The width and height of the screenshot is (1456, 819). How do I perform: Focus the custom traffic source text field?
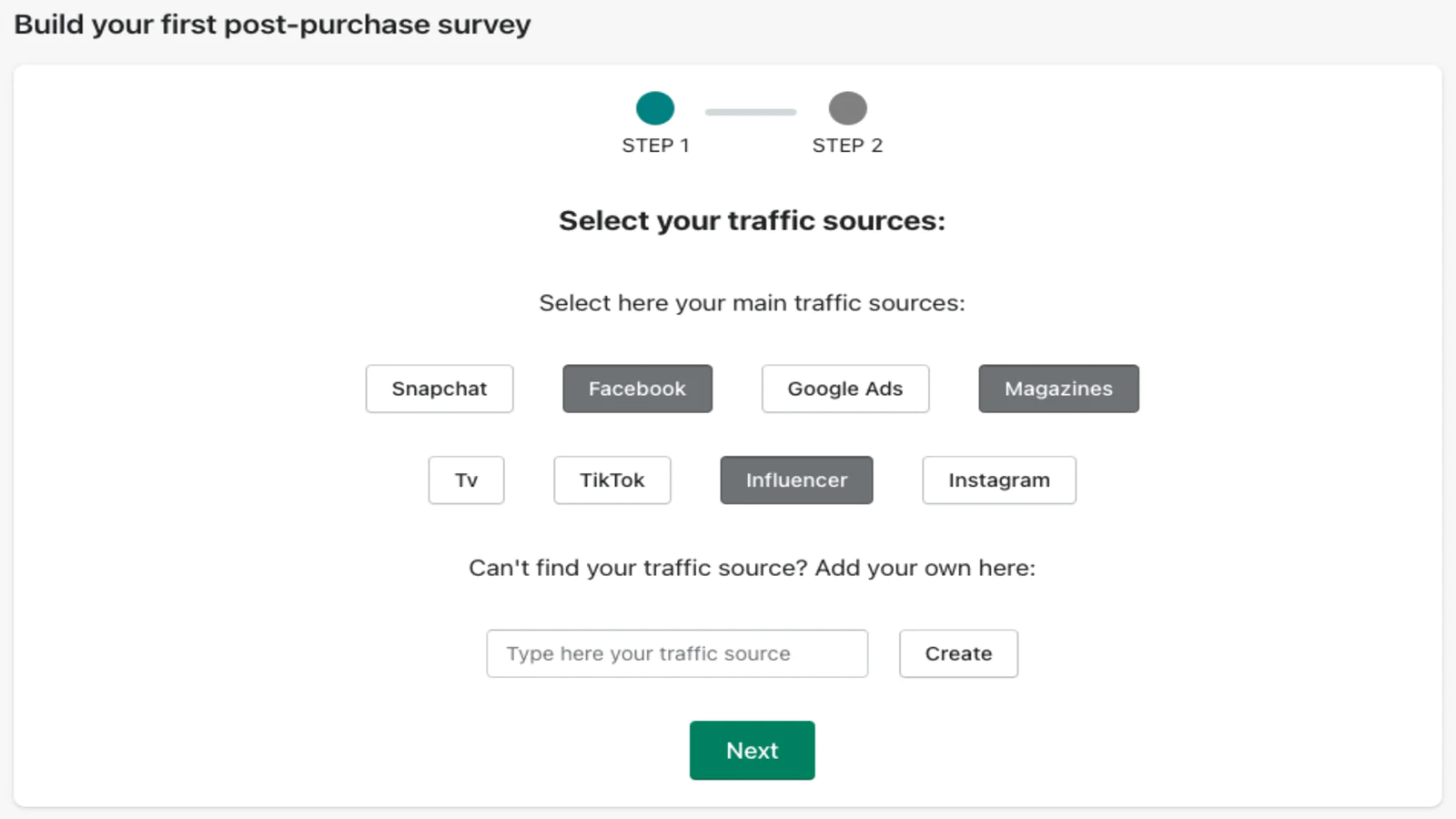(x=677, y=653)
